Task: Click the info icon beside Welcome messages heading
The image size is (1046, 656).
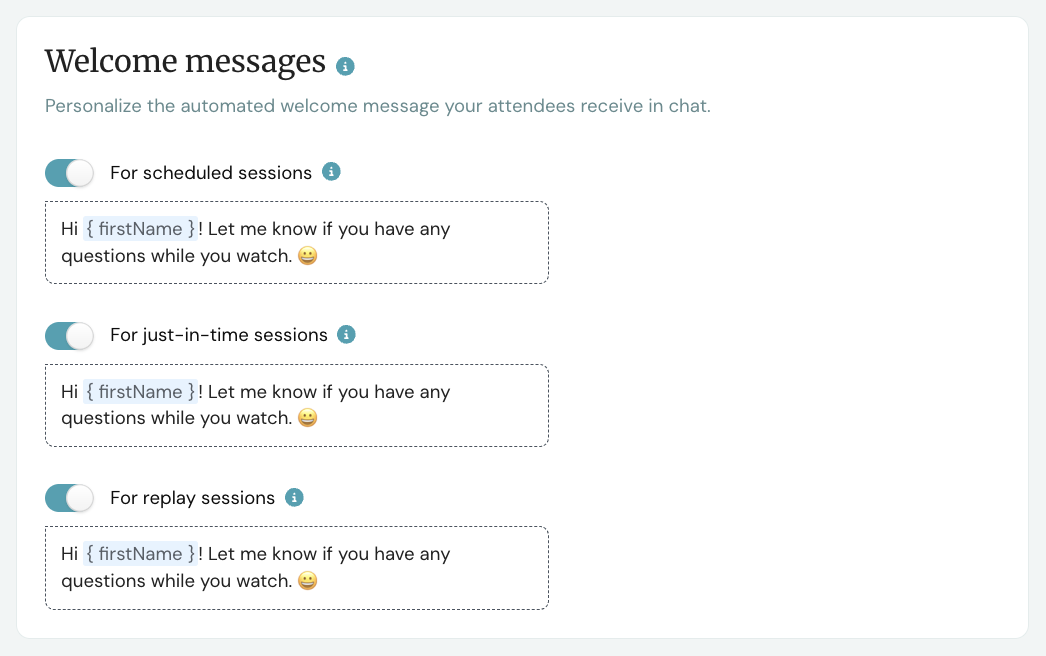Action: tap(345, 65)
